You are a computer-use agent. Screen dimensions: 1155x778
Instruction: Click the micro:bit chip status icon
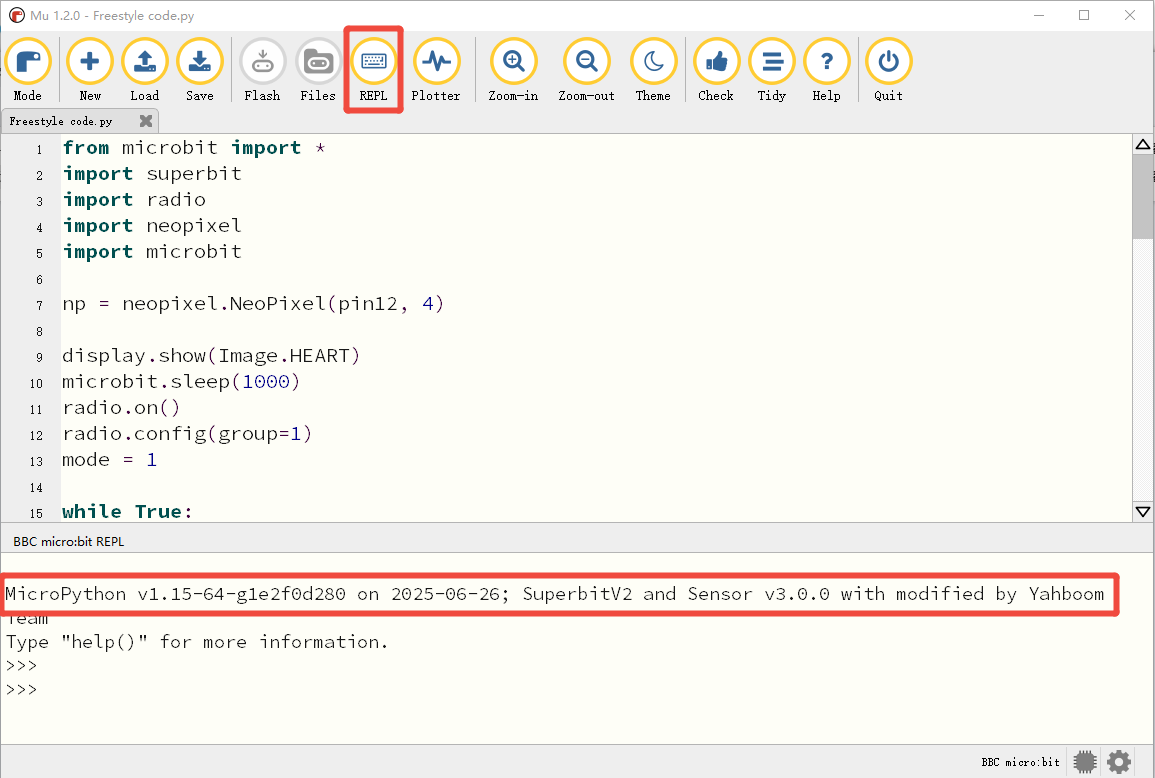[x=1085, y=762]
